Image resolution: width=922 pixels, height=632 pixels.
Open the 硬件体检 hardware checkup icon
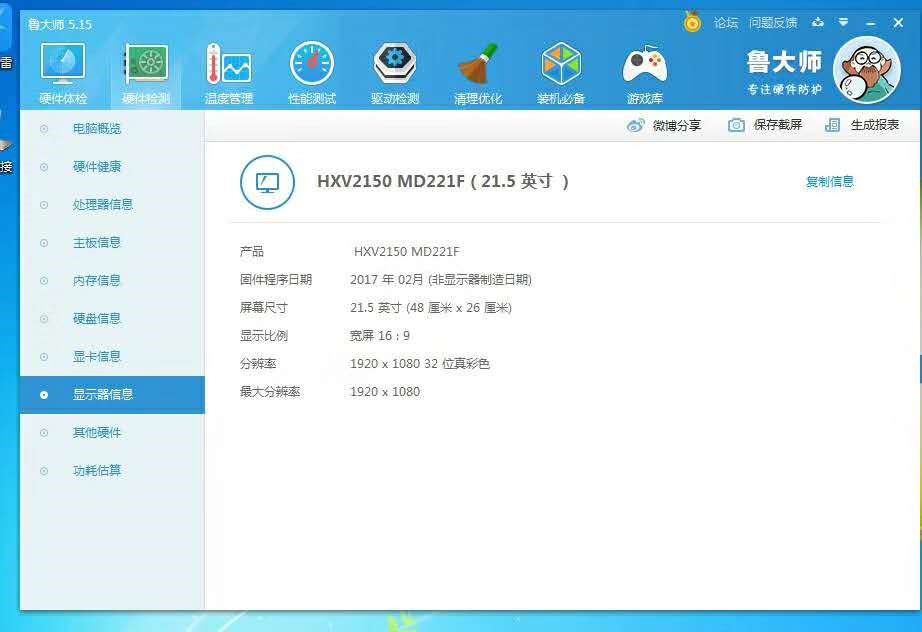[63, 63]
